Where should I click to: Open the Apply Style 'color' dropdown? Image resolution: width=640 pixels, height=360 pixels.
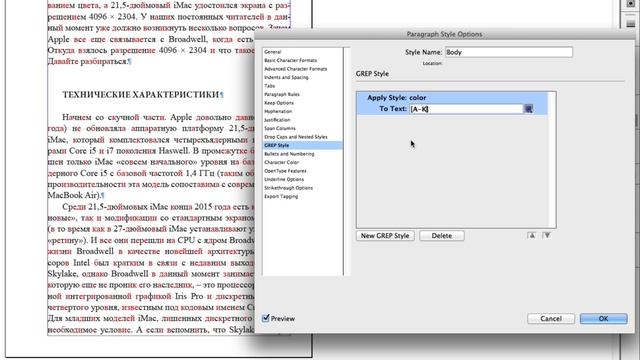(418, 98)
